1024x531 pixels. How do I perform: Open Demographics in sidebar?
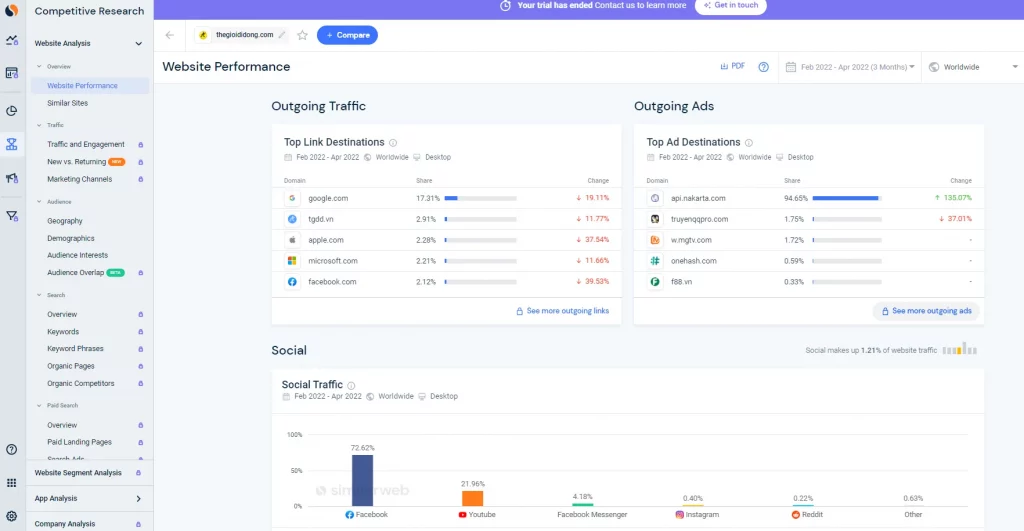(x=71, y=238)
